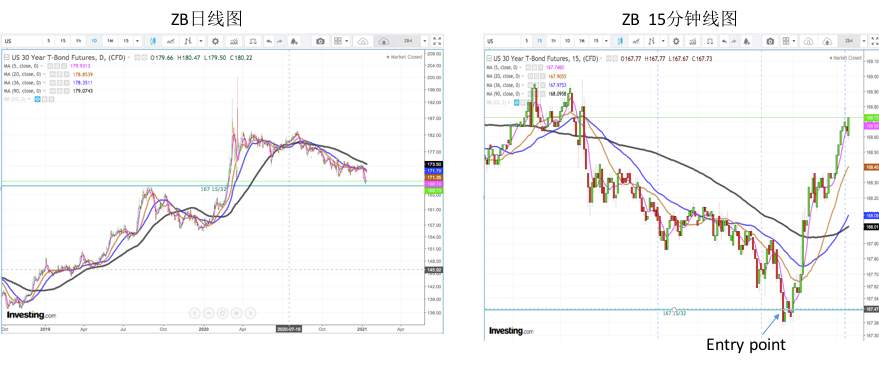
Task: Click layout name button in 15-minute chart
Action: click(849, 41)
